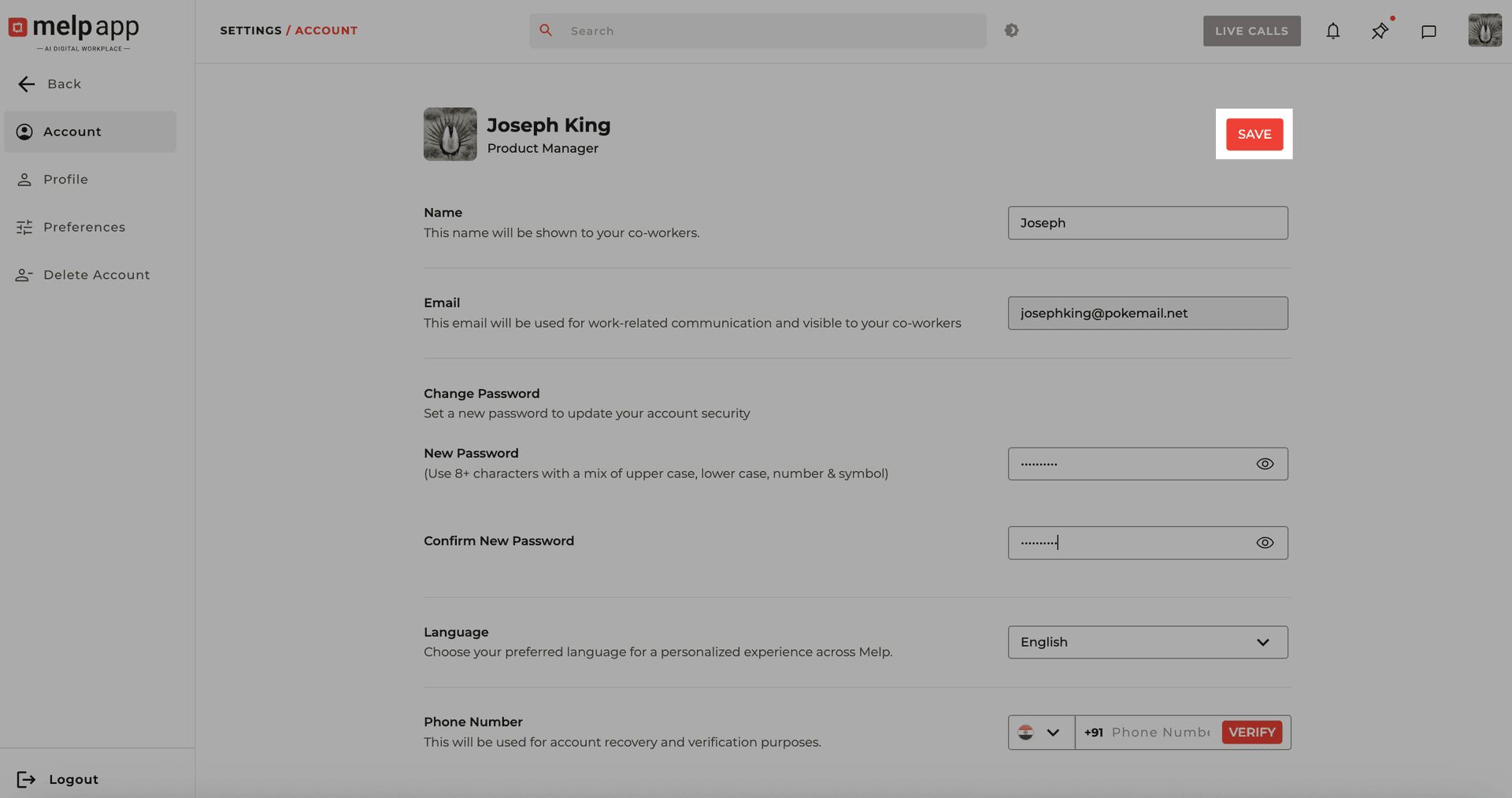Open notifications via the bell icon
Screen dimensions: 1512x798
click(x=1333, y=31)
